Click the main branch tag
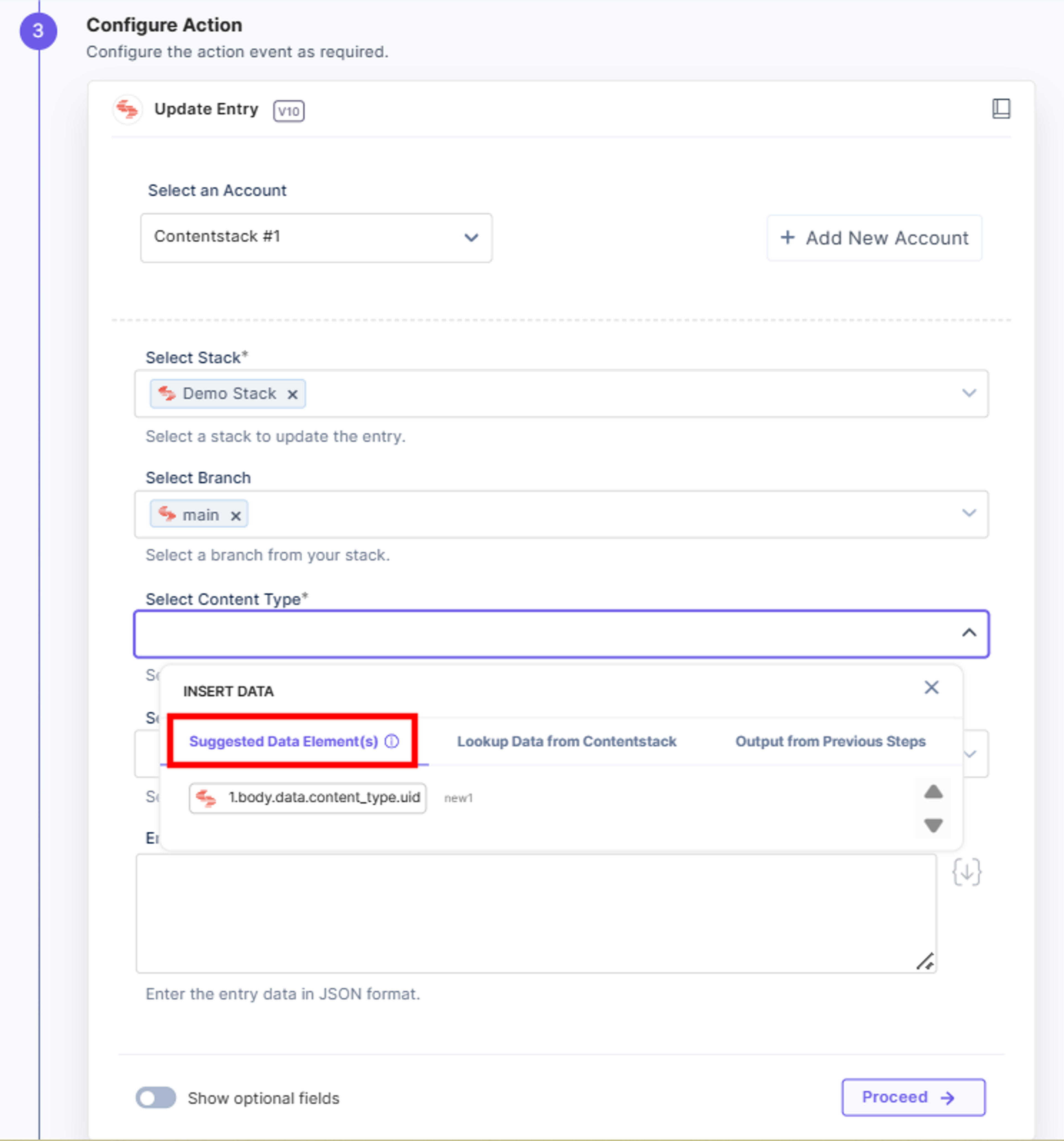 [x=199, y=514]
